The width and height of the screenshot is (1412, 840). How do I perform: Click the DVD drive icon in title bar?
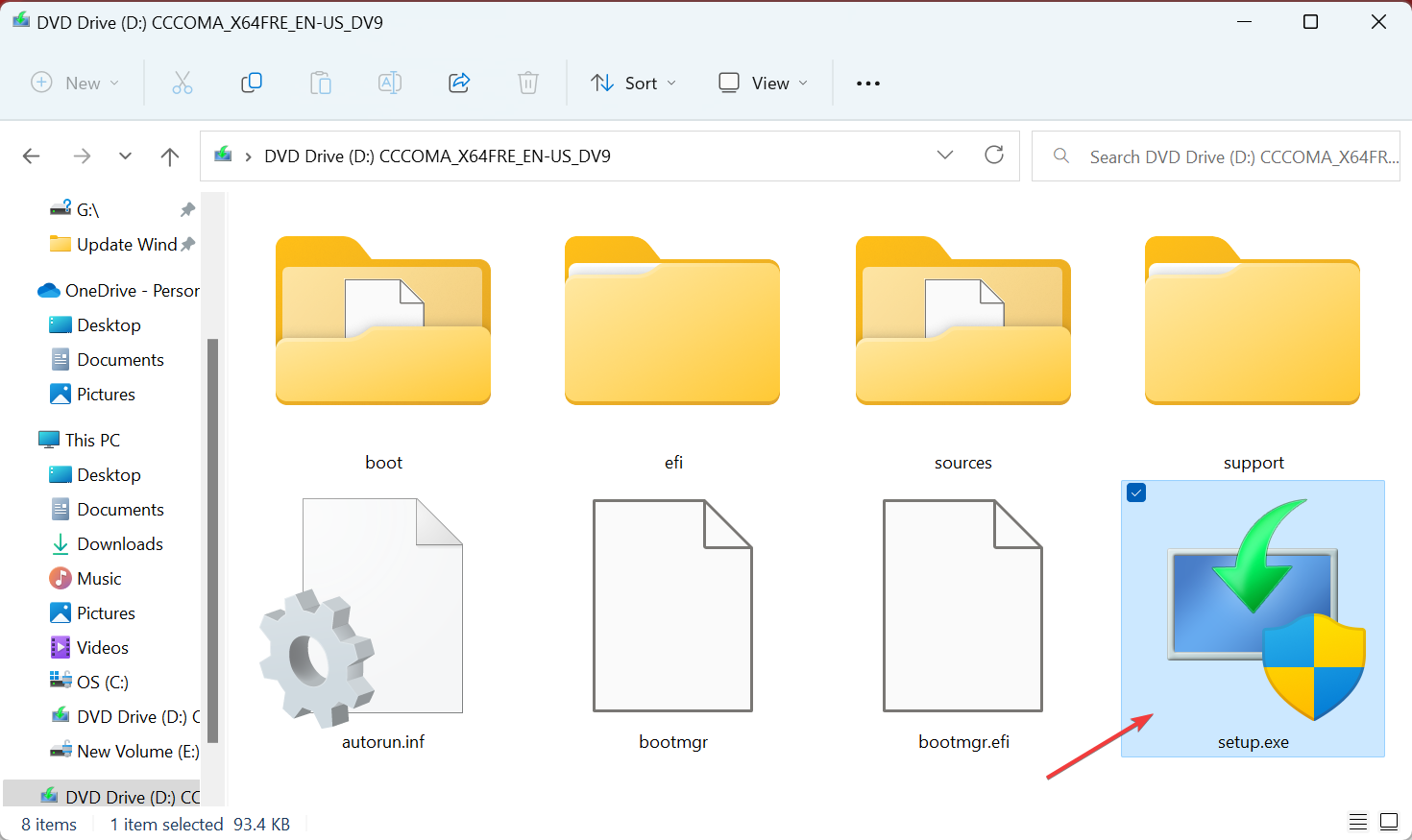point(21,21)
